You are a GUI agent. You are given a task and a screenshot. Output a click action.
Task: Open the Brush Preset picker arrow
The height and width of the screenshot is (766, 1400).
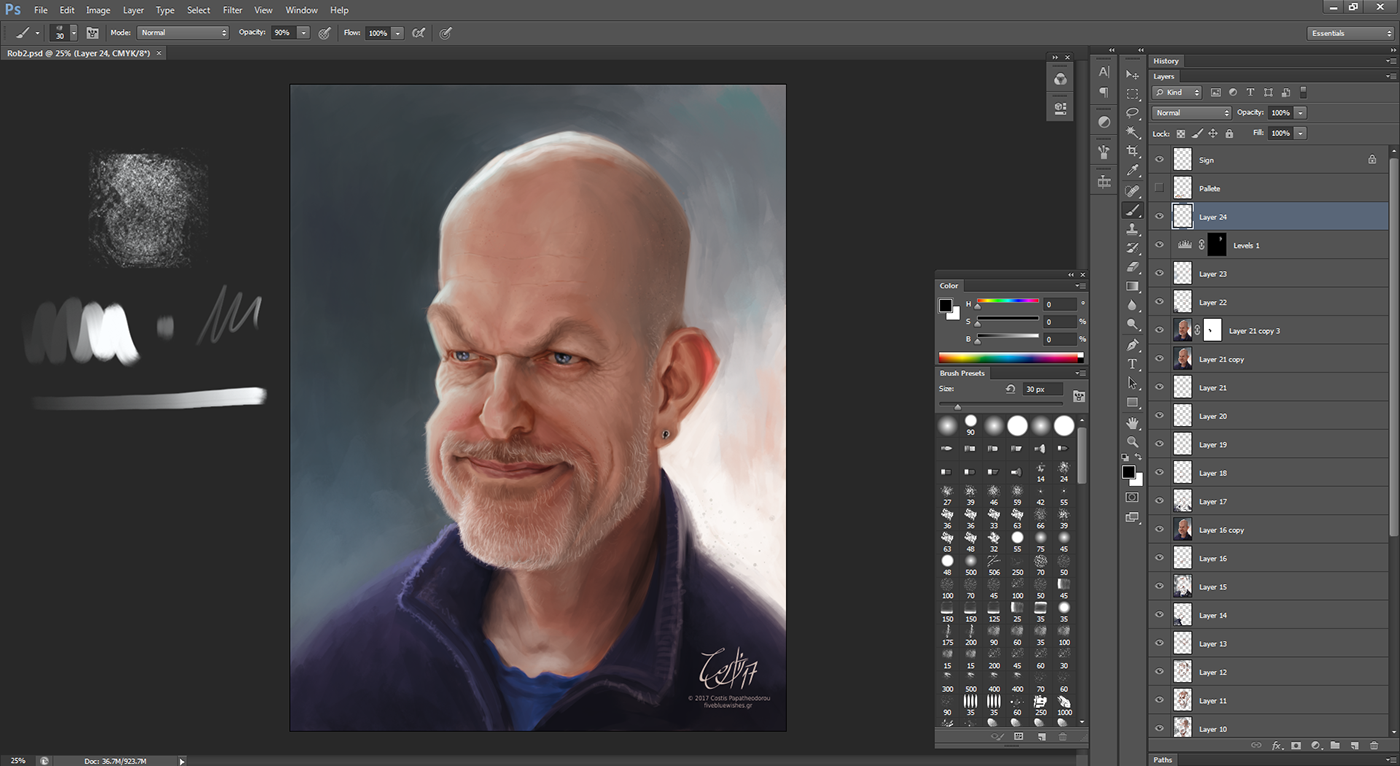(72, 33)
